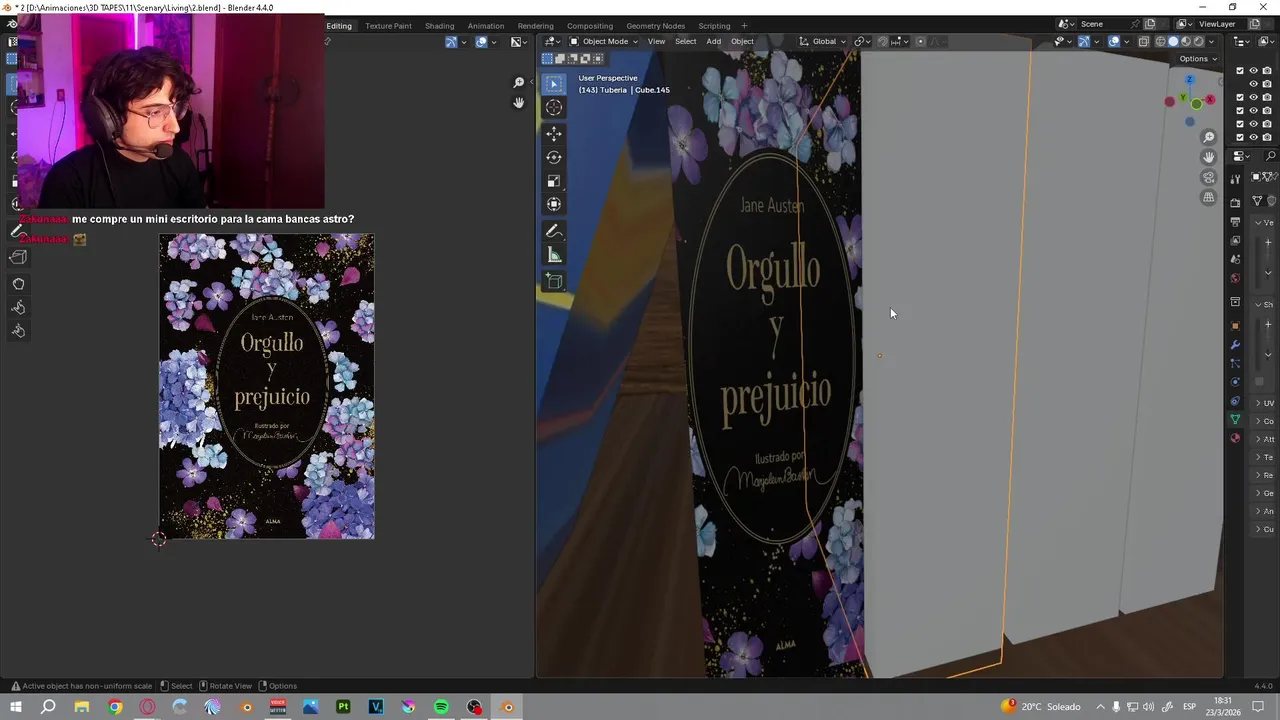Toggle viewport gizmos button

point(1084,41)
